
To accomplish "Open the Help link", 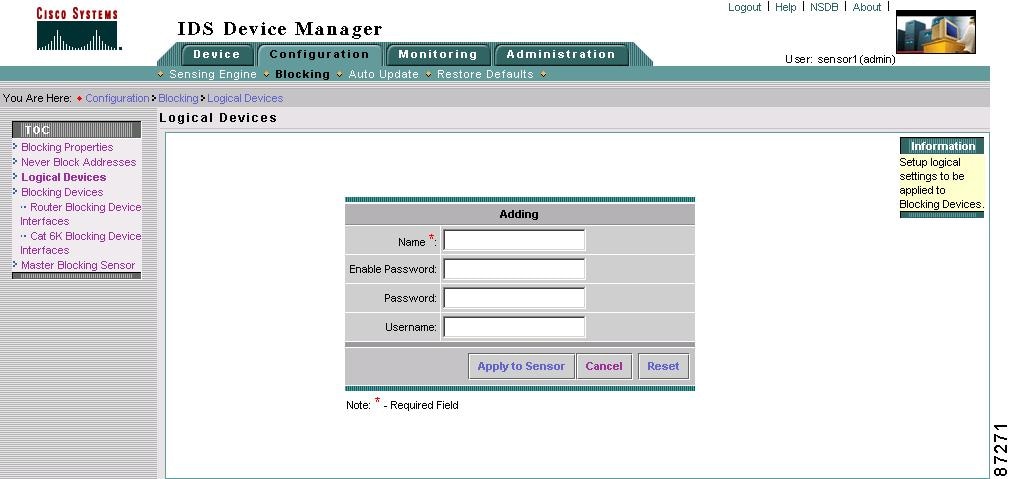I will 785,7.
